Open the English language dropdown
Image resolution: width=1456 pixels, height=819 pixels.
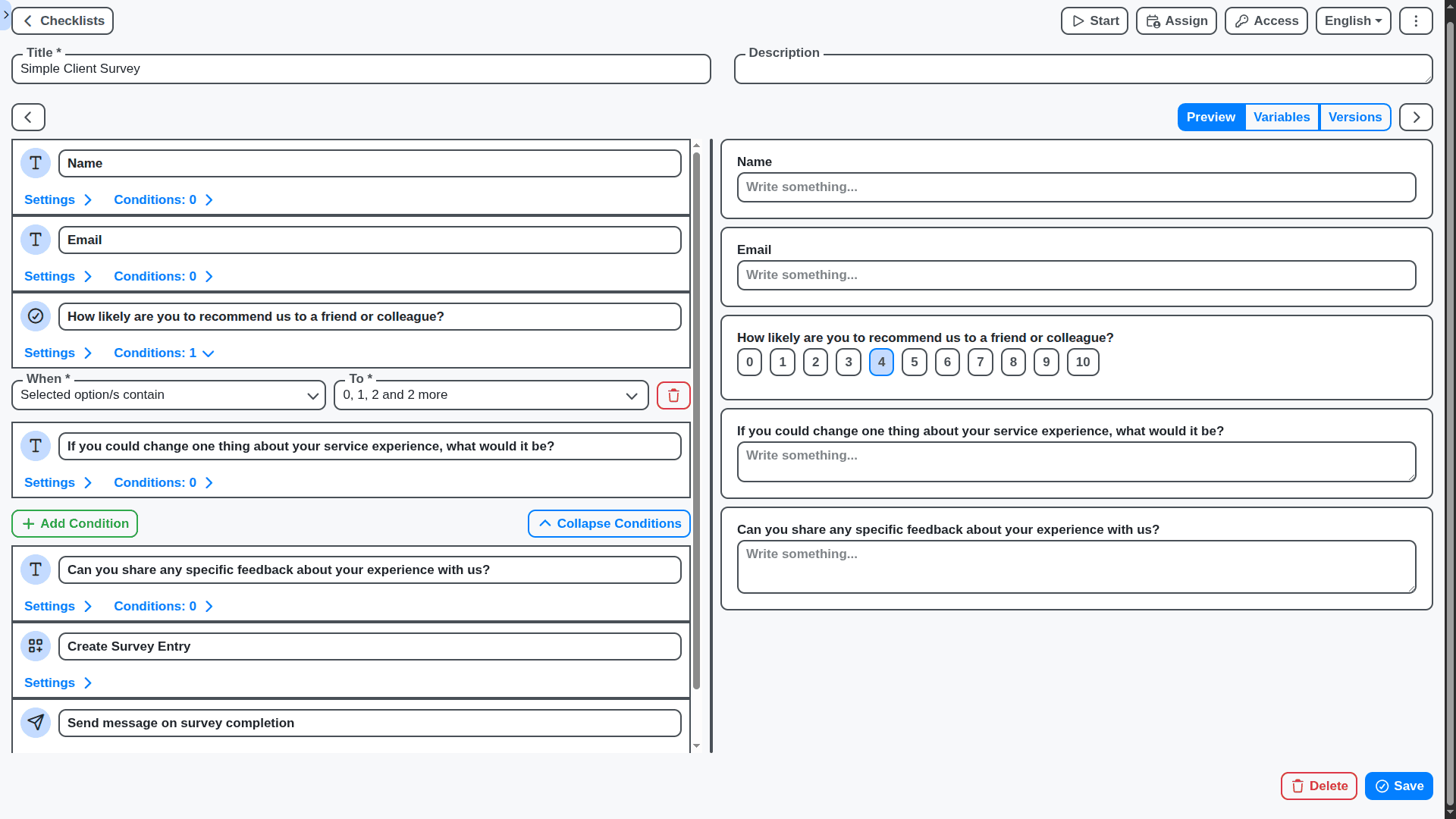coord(1353,20)
